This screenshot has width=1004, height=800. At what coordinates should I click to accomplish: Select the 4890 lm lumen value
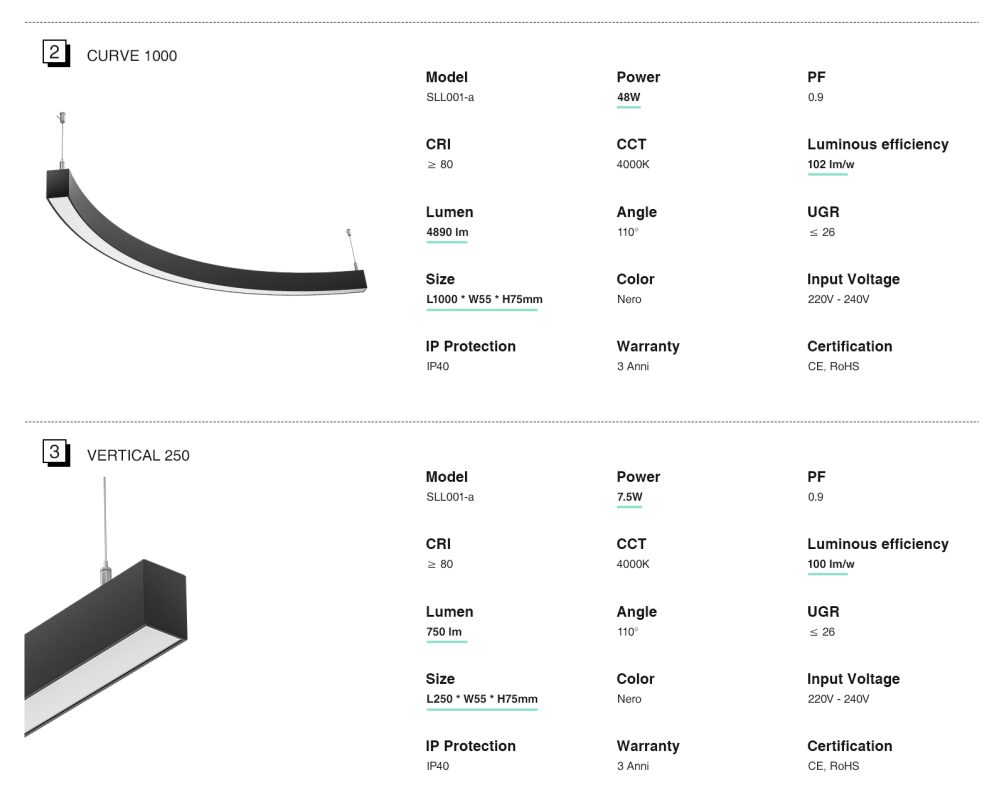pyautogui.click(x=447, y=233)
